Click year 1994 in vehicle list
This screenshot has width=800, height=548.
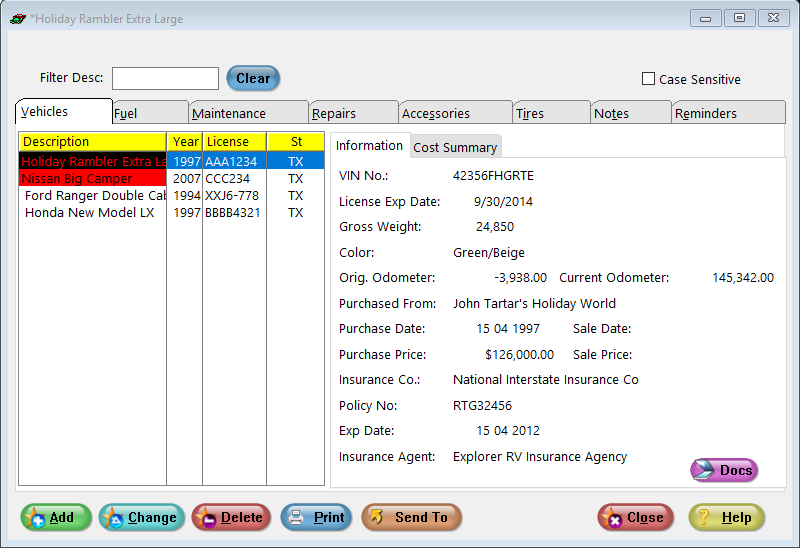pos(187,195)
